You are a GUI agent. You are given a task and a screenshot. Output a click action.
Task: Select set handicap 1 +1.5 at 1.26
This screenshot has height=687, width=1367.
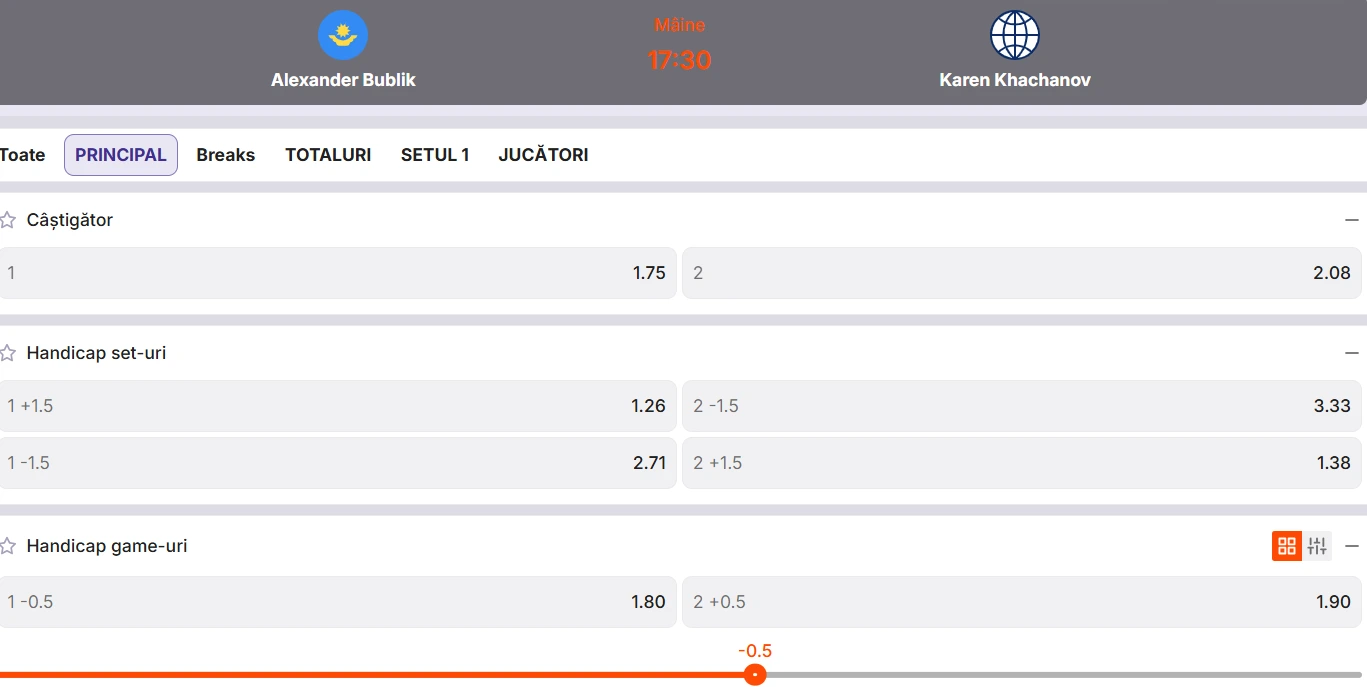tap(338, 406)
